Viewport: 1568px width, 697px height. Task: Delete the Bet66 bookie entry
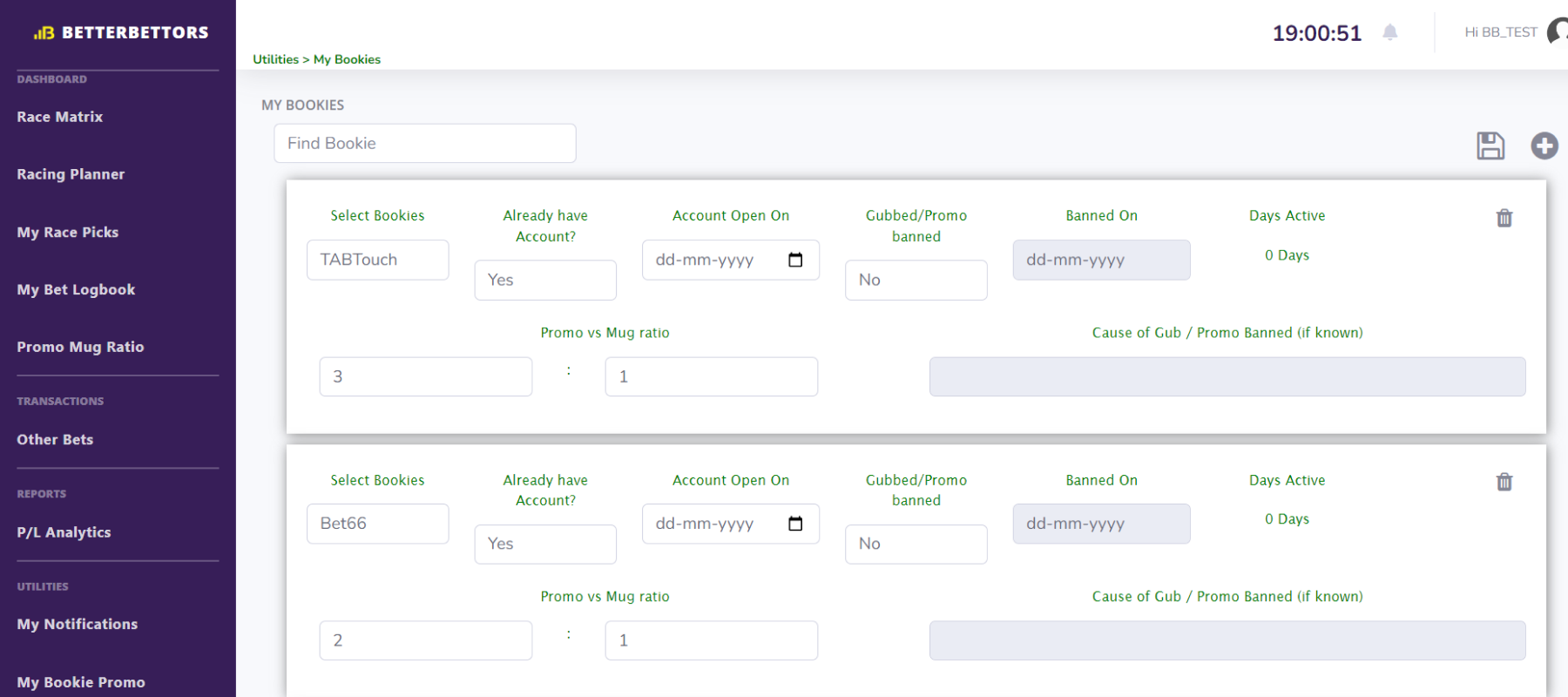(x=1504, y=482)
